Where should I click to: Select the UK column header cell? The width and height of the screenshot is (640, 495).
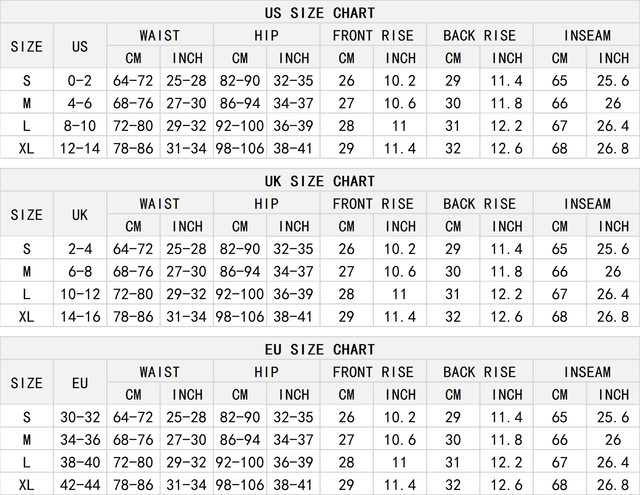pyautogui.click(x=80, y=215)
